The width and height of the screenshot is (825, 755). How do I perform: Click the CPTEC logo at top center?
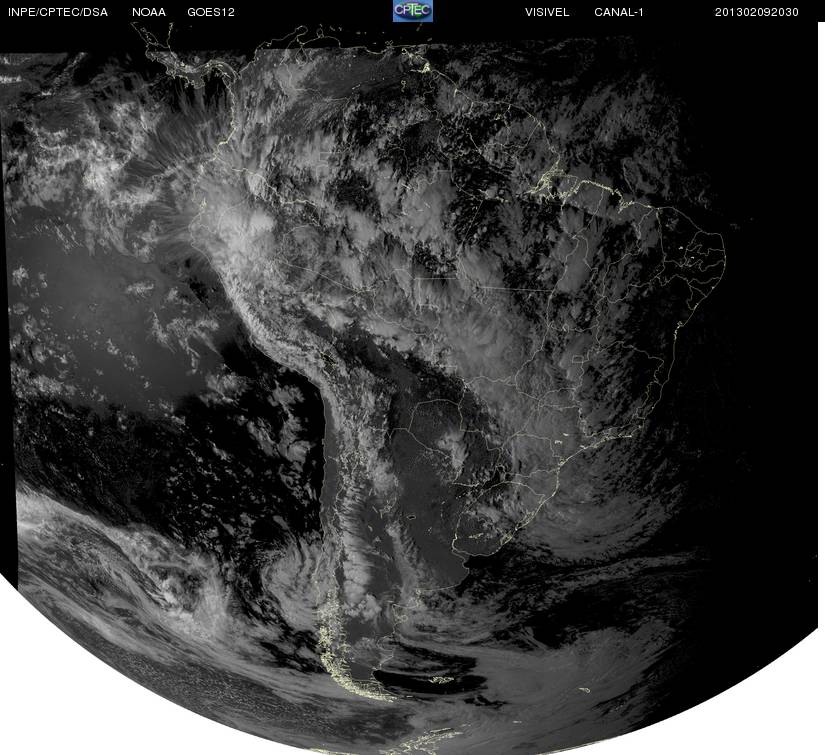pos(413,11)
